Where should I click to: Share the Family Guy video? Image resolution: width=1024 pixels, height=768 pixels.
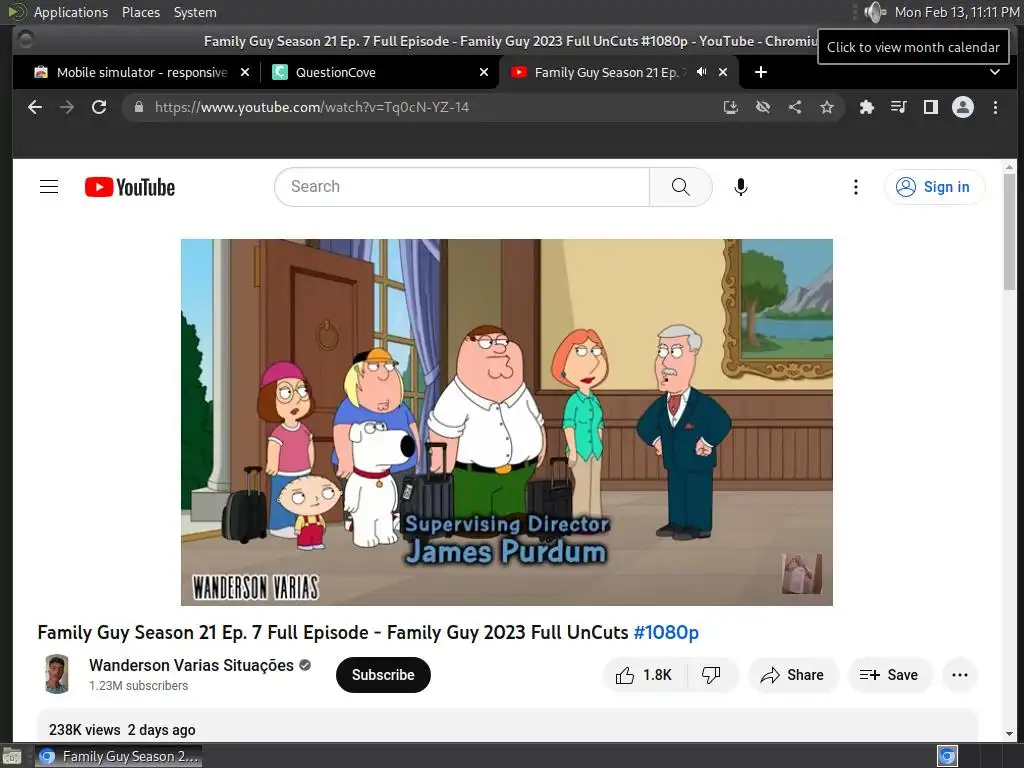tap(792, 675)
